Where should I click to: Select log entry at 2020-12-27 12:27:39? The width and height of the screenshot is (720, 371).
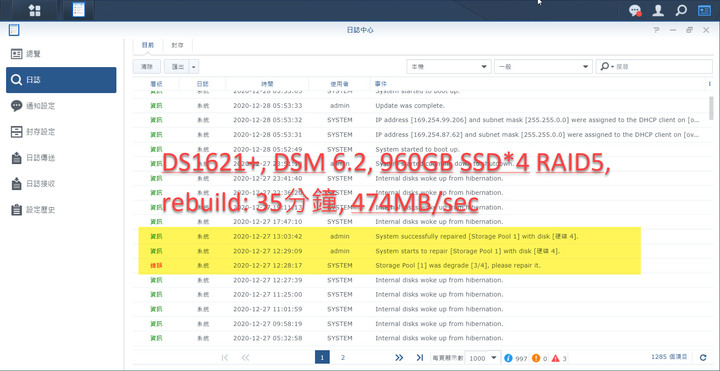420,280
